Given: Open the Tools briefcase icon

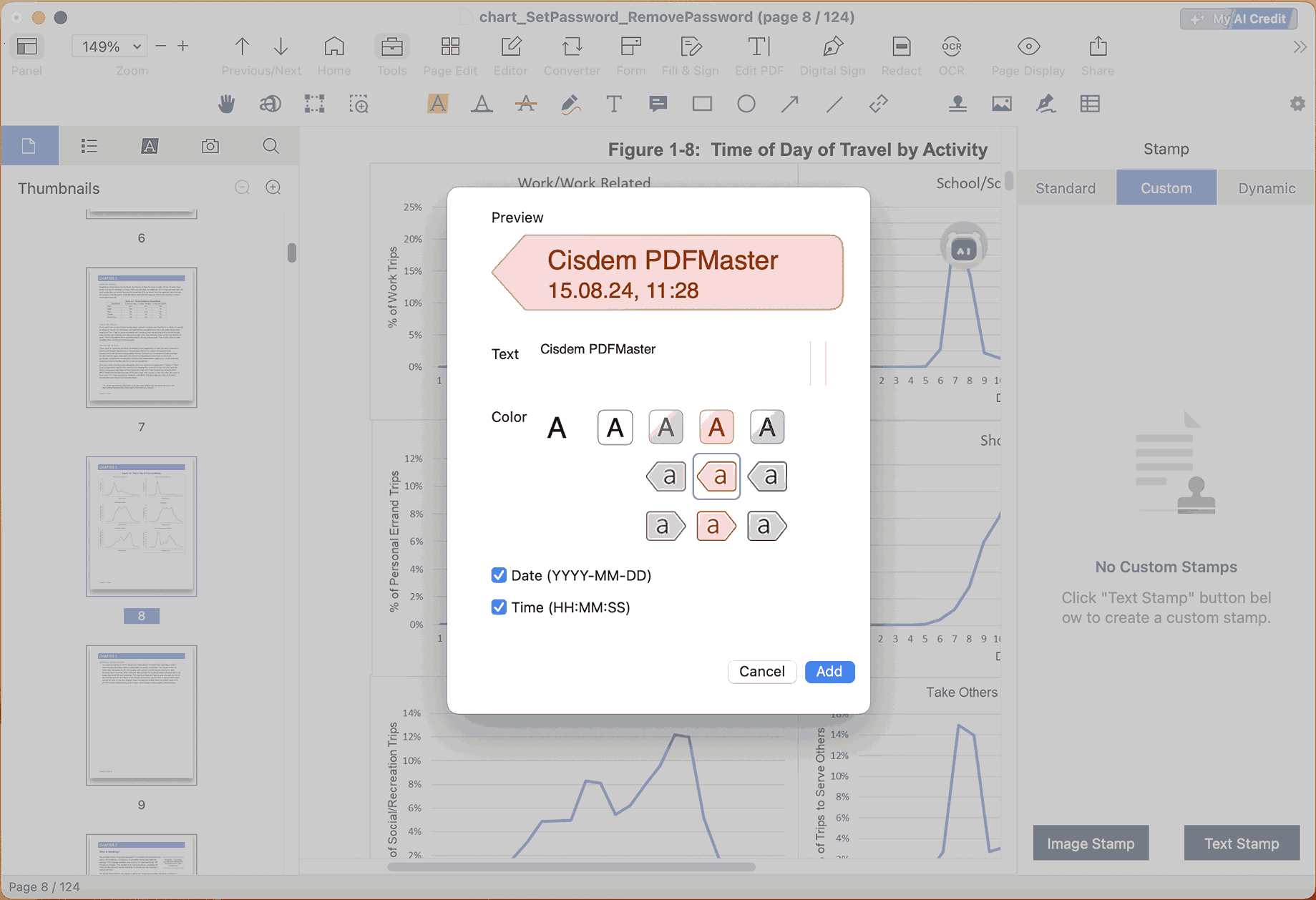Looking at the screenshot, I should 391,47.
